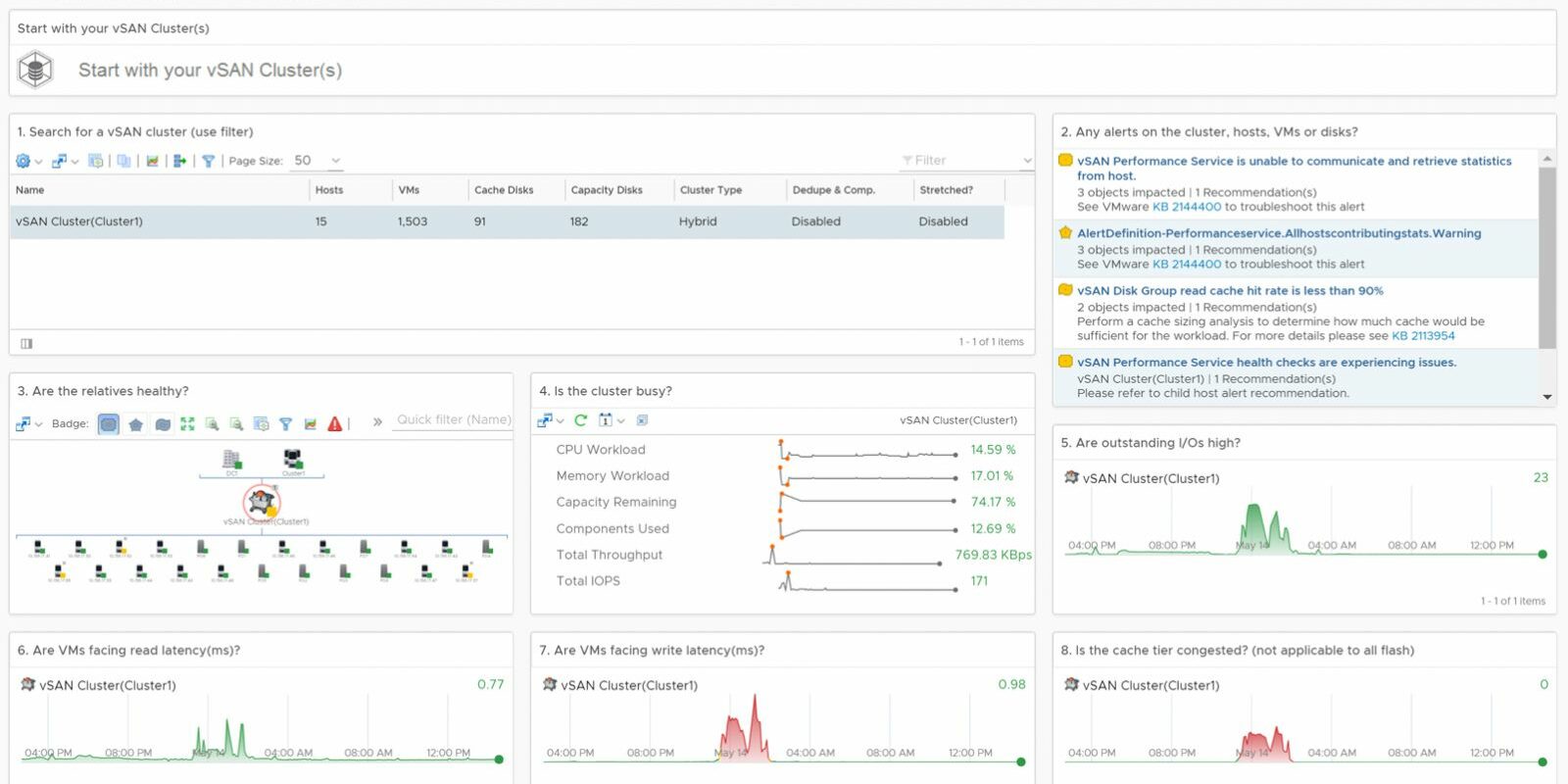
Task: Sort the table by Name column
Action: pyautogui.click(x=29, y=190)
